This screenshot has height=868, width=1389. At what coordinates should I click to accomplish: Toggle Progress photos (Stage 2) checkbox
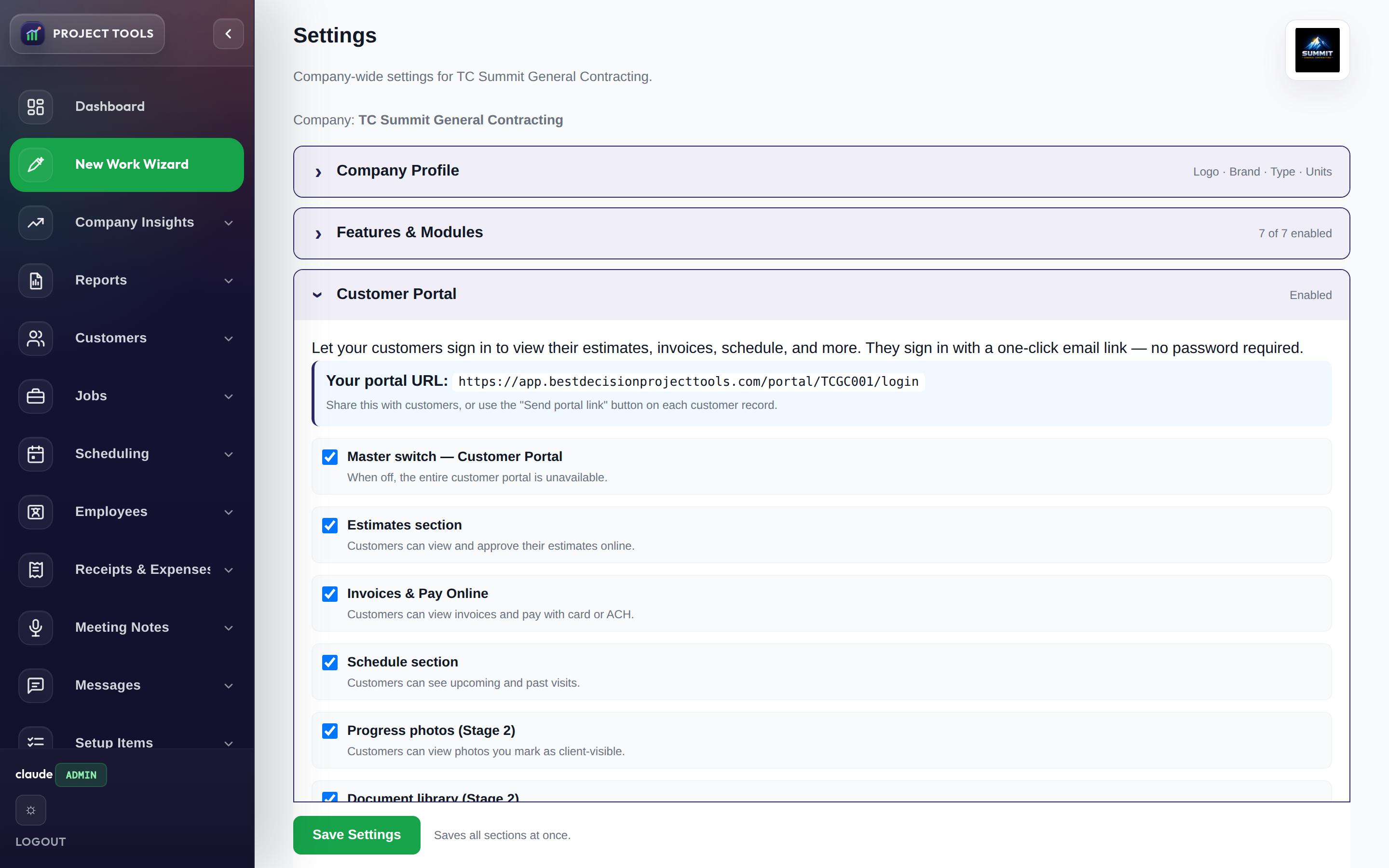pos(330,730)
